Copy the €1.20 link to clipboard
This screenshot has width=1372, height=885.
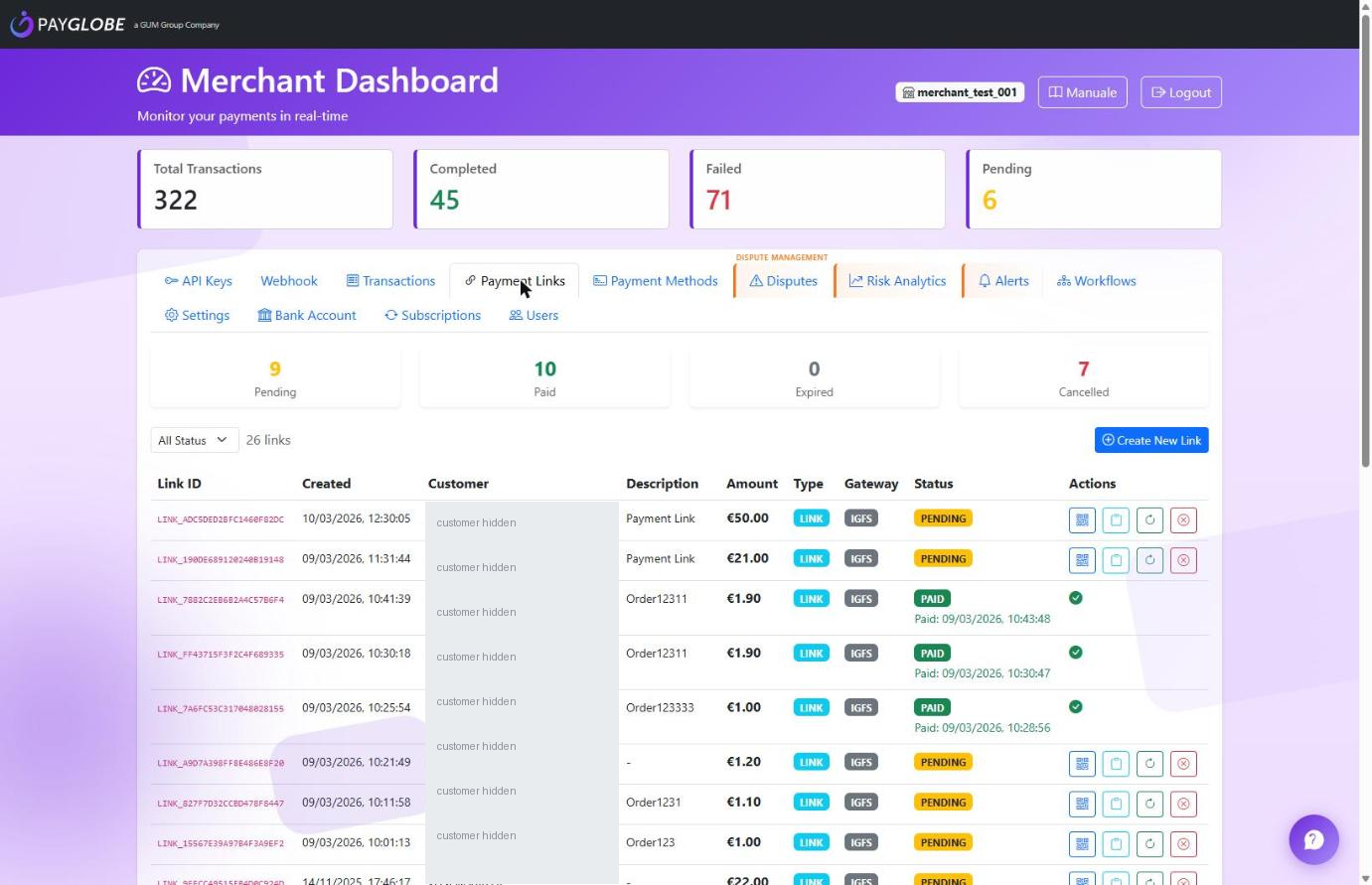[1116, 764]
